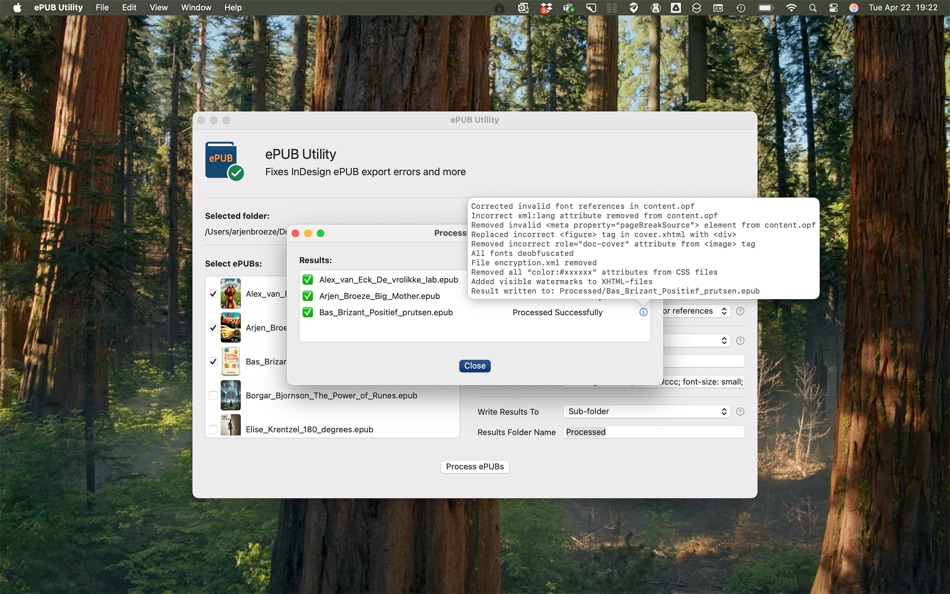
Task: Click the green zoom light on results dialog
Action: (x=321, y=233)
